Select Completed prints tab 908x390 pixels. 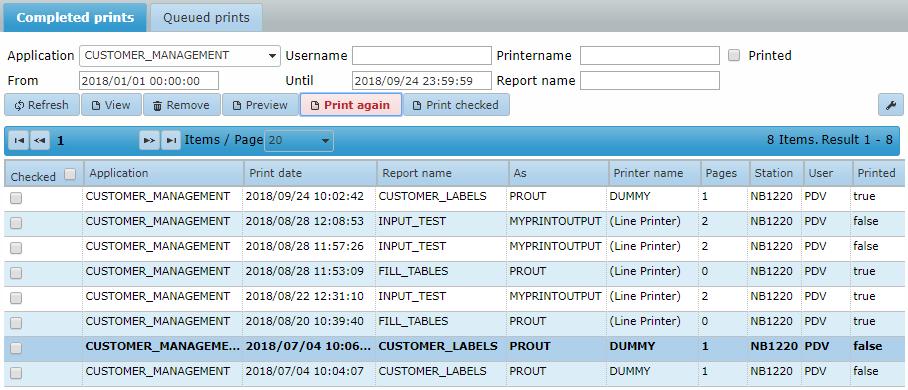pyautogui.click(x=75, y=17)
